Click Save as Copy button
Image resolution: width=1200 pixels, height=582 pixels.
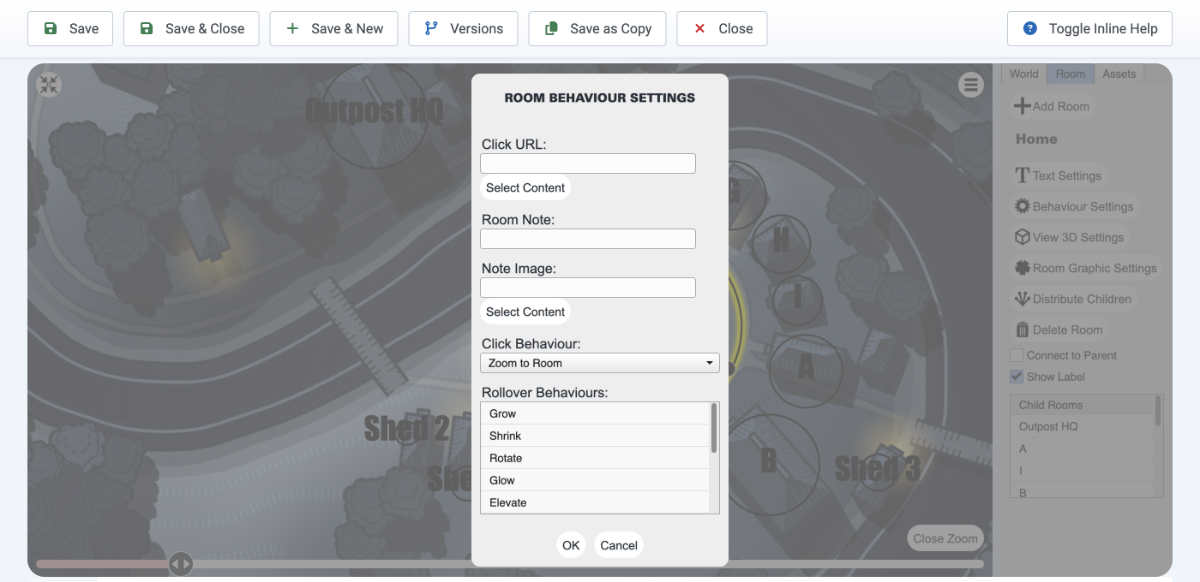pos(597,29)
